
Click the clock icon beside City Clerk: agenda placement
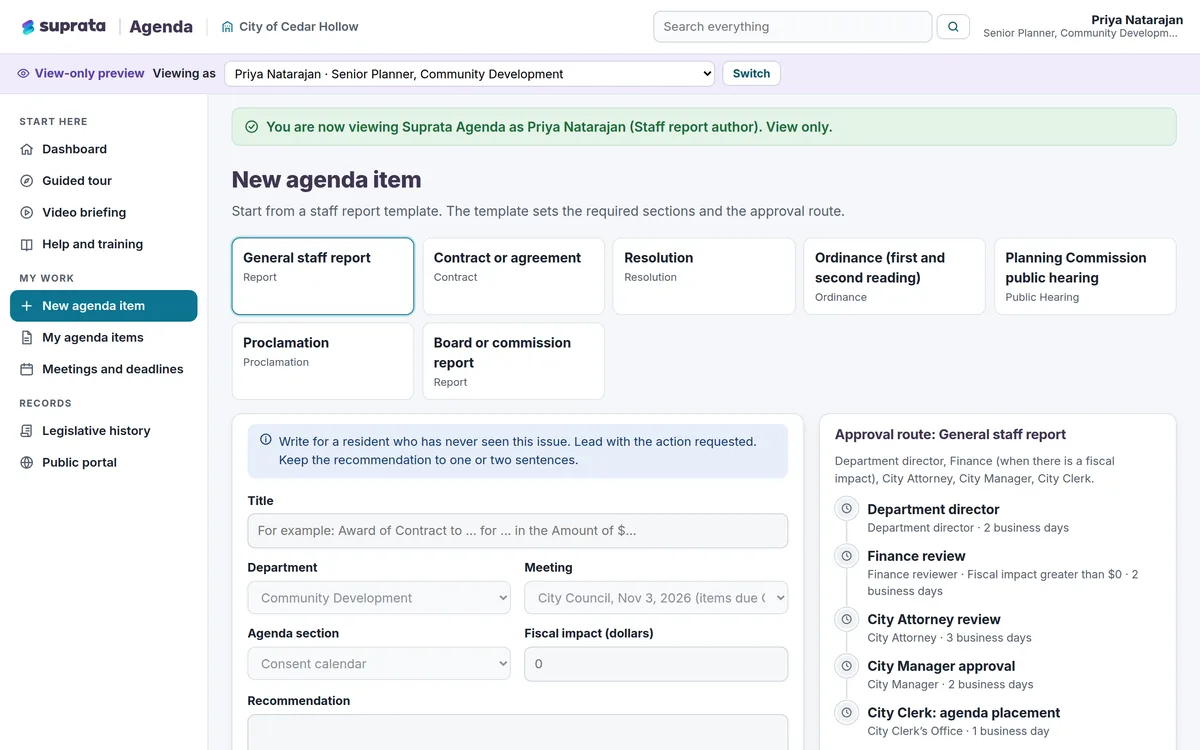pyautogui.click(x=847, y=713)
